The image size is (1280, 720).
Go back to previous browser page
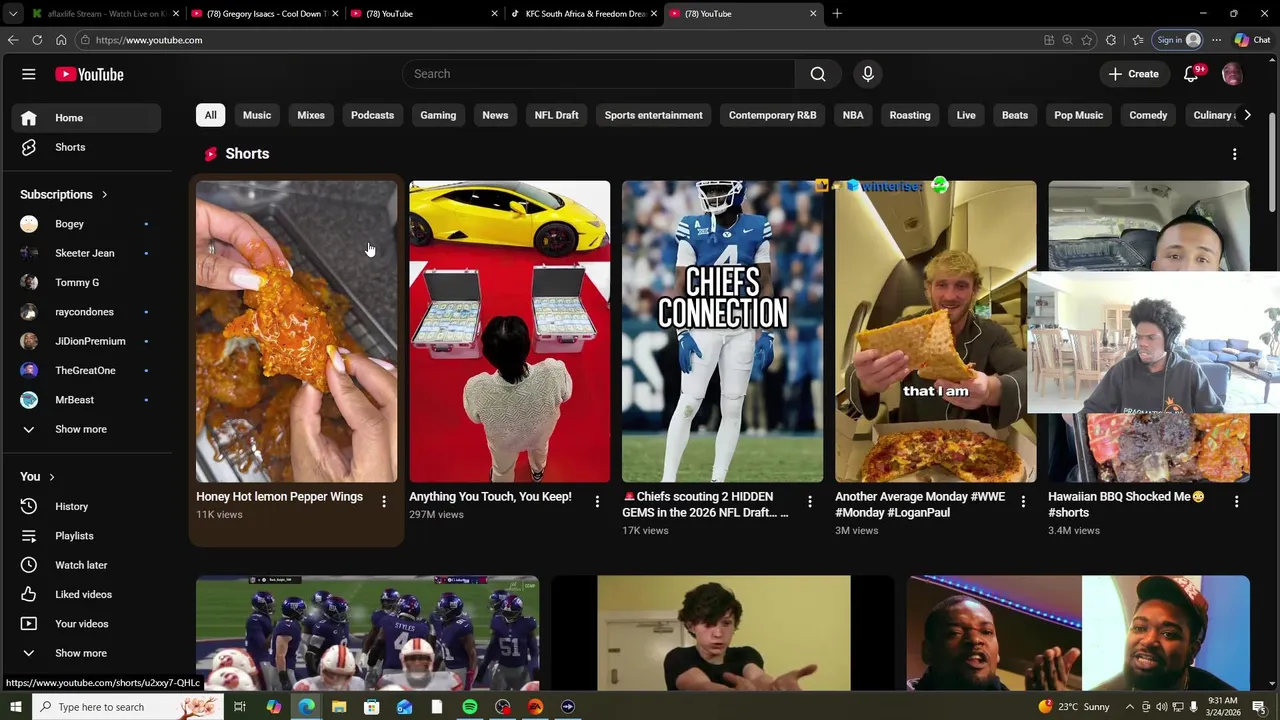[13, 40]
